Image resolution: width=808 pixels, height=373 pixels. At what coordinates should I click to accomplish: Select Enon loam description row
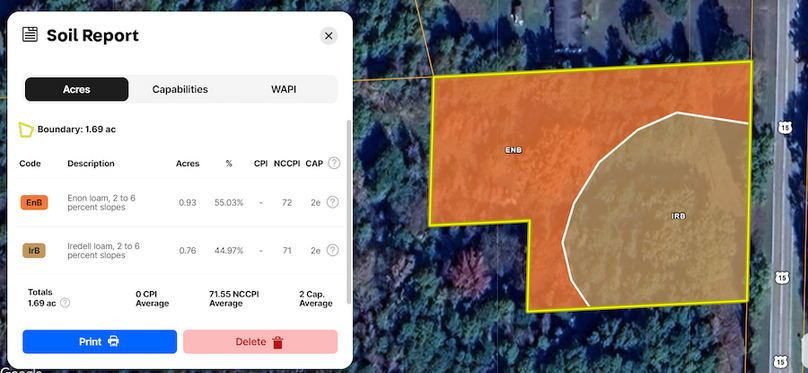point(179,202)
